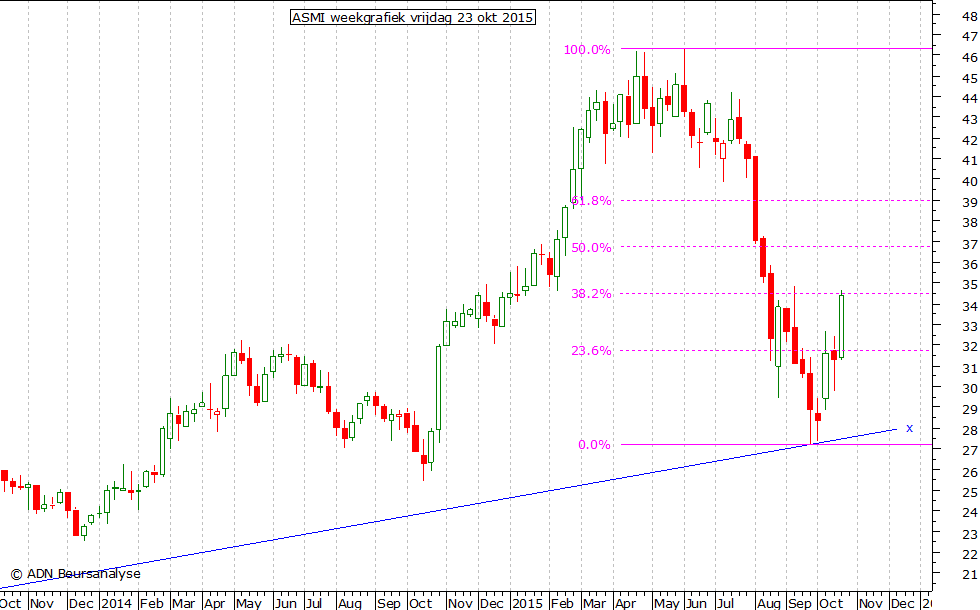Click the ADN Beursanalyse copyright text

click(x=76, y=574)
